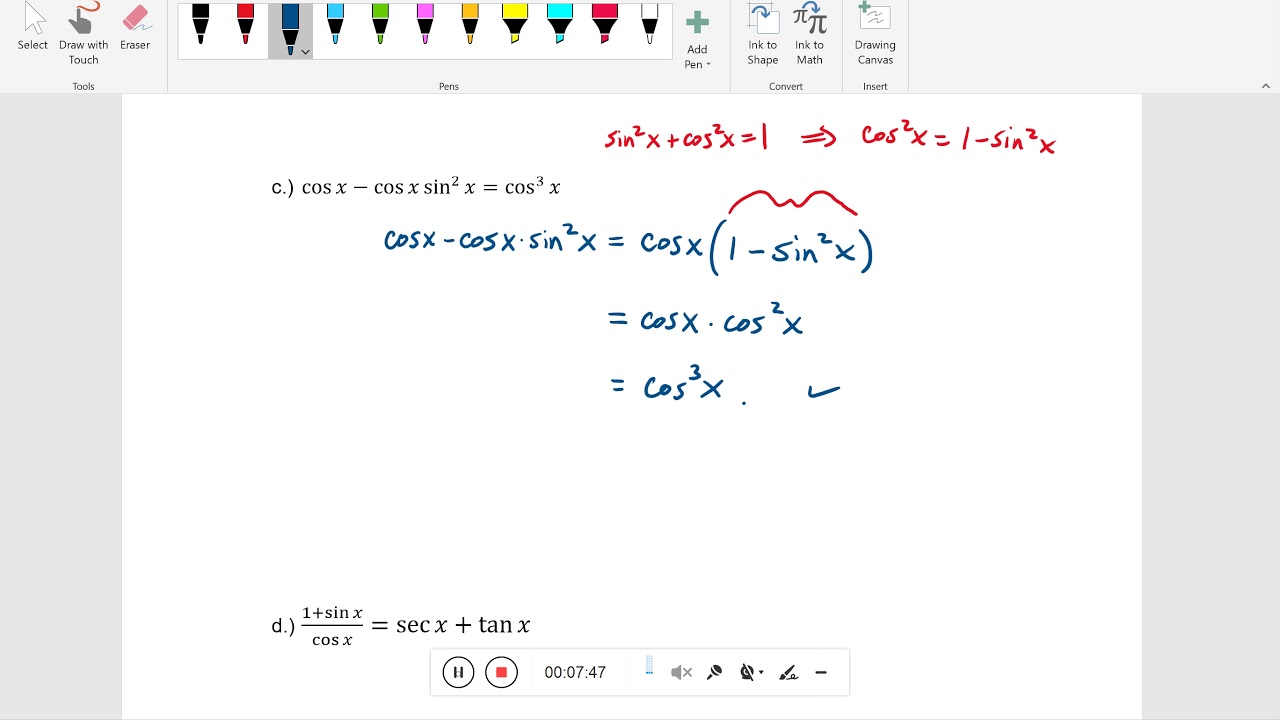This screenshot has height=720, width=1280.
Task: Open the recorder annotation pen tool
Action: [x=788, y=673]
